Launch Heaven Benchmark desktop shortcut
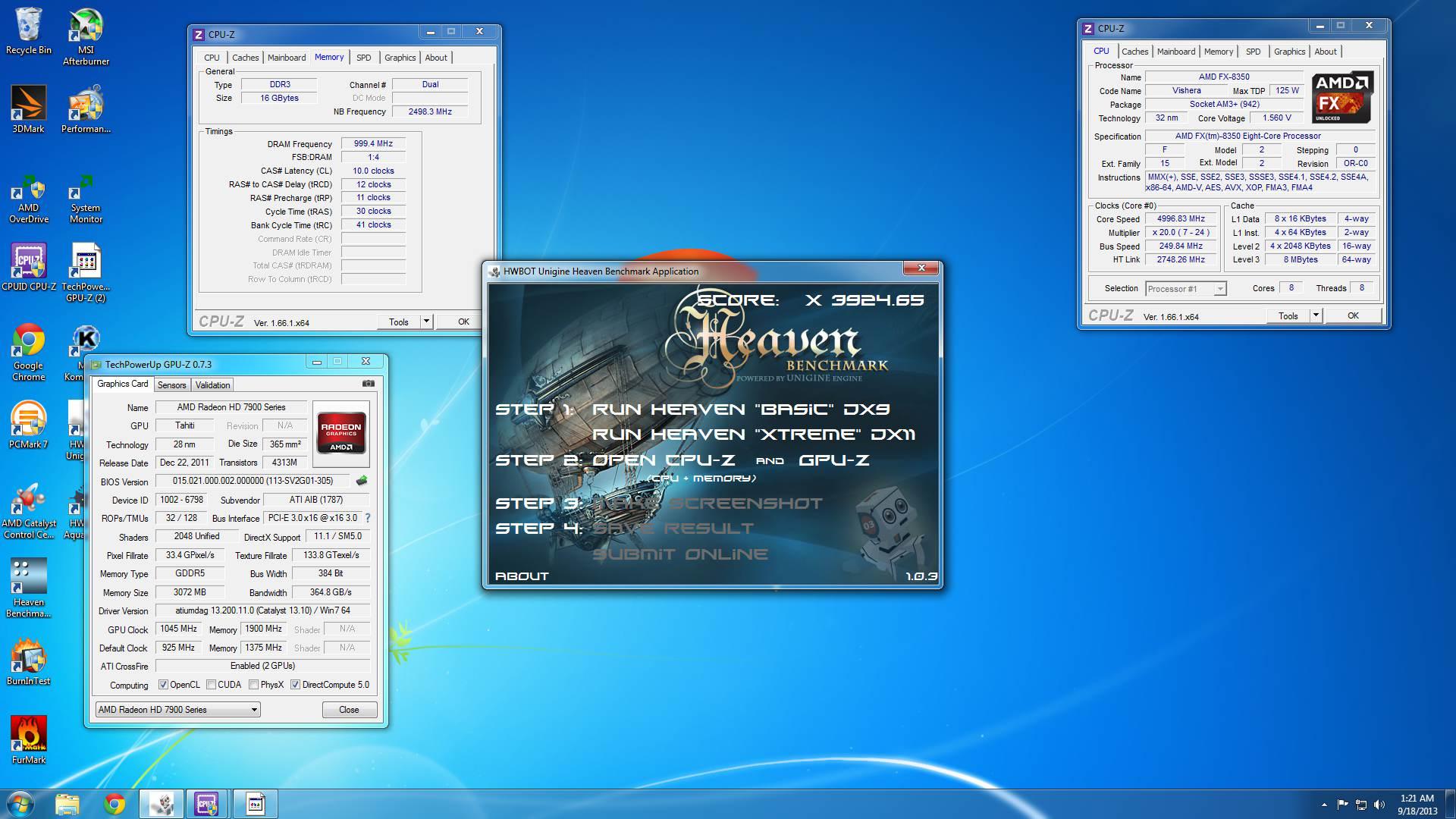The height and width of the screenshot is (819, 1456). click(x=28, y=588)
